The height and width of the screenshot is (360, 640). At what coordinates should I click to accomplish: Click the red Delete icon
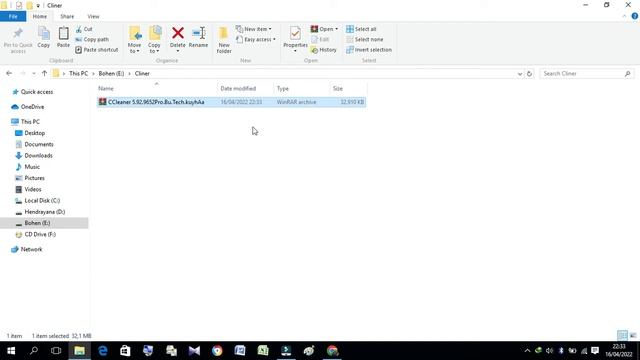pos(178,33)
